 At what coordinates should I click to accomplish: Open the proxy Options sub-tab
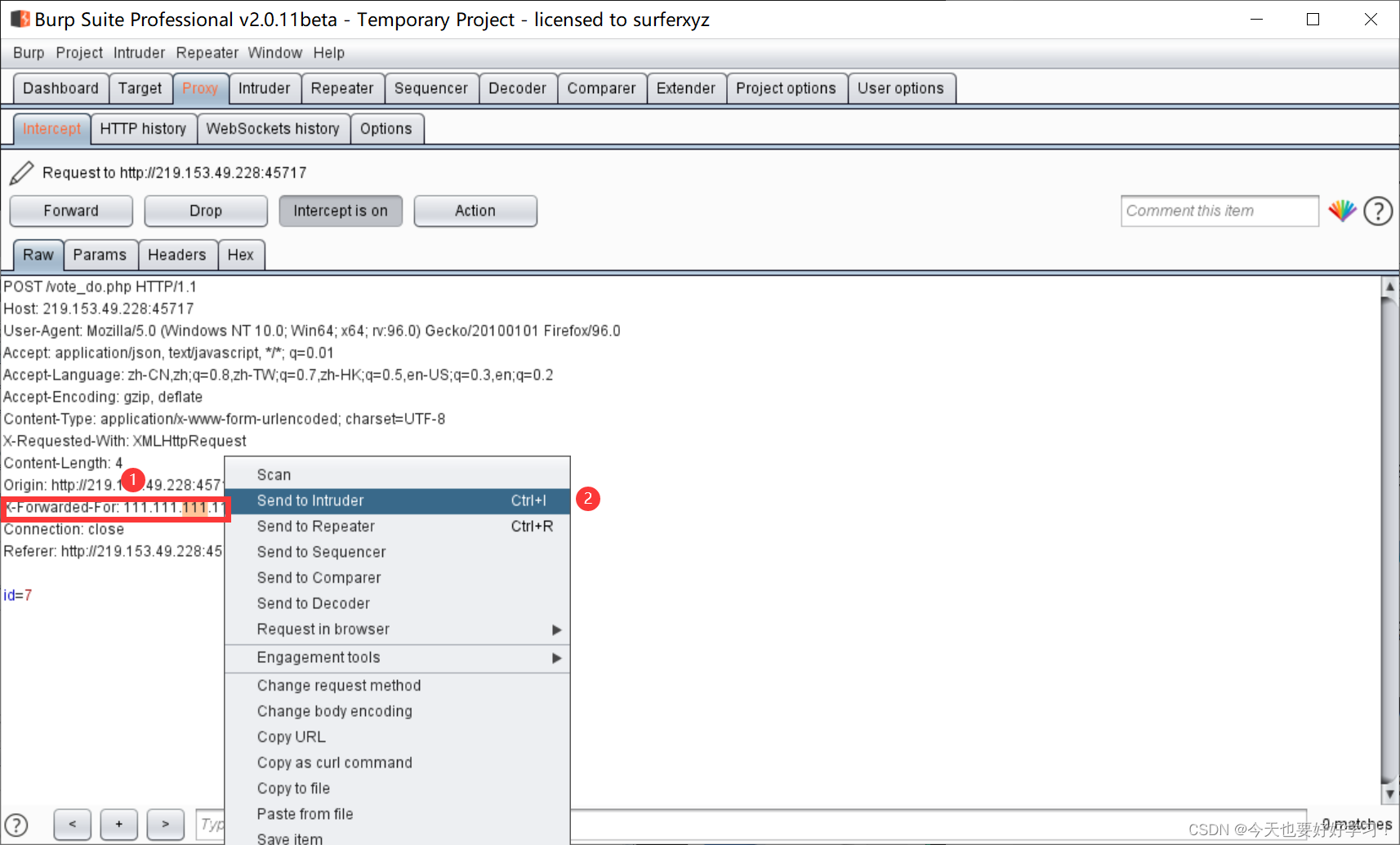pyautogui.click(x=386, y=129)
